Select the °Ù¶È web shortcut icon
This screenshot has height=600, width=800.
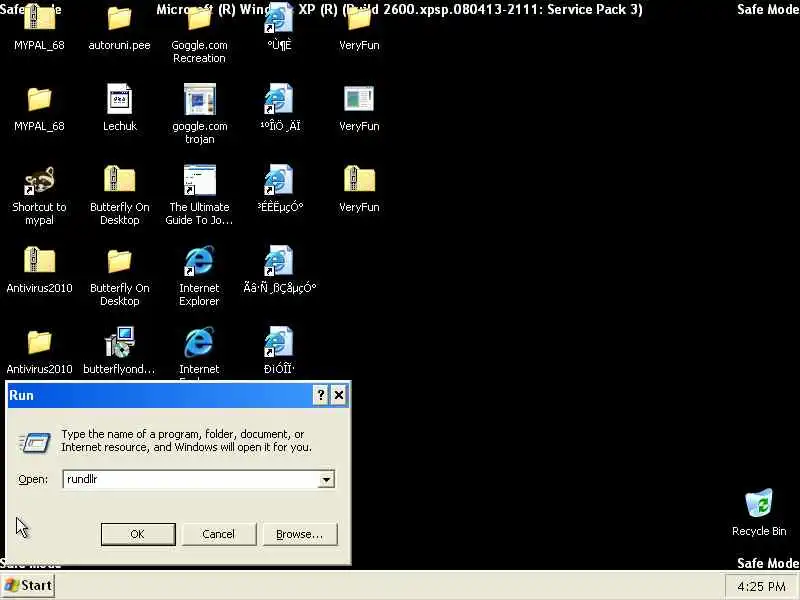pyautogui.click(x=279, y=18)
